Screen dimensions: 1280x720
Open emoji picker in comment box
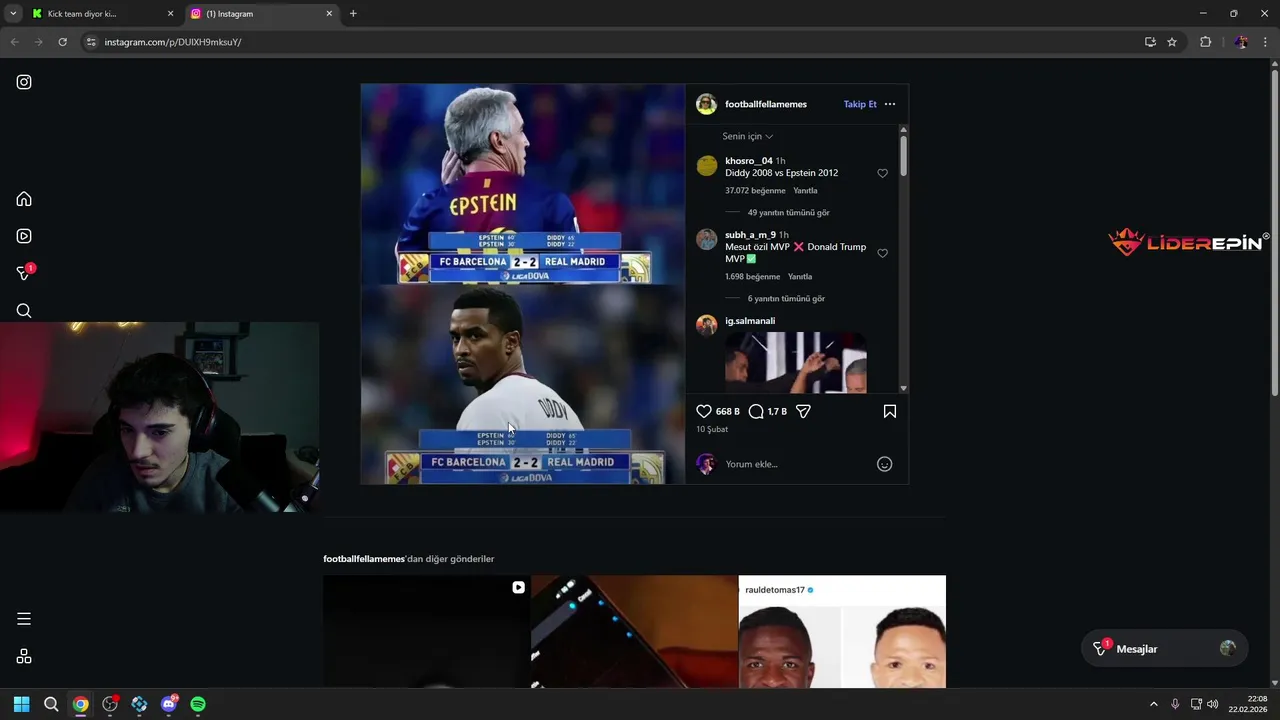tap(884, 464)
